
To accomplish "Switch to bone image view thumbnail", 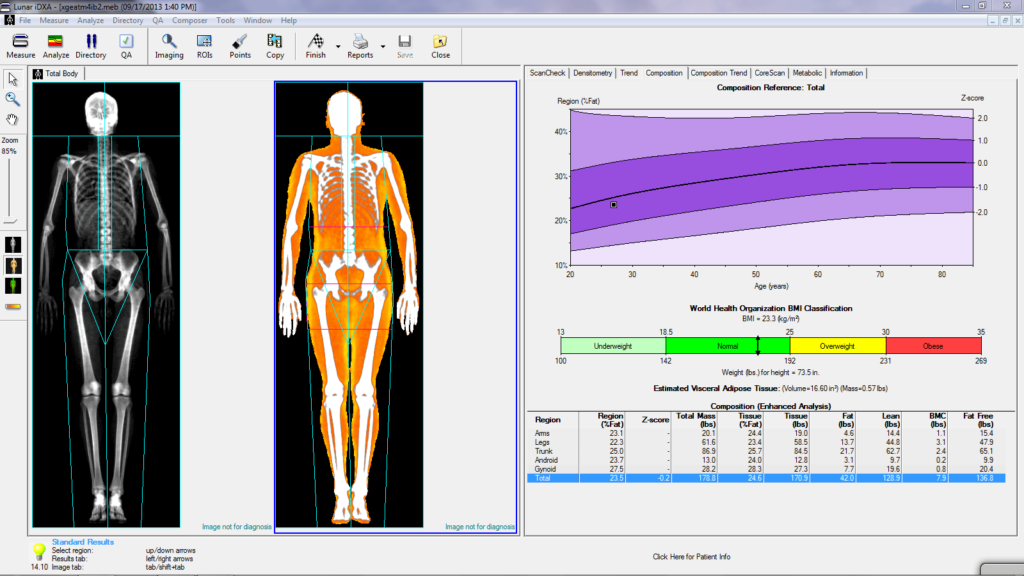I will 13,244.
